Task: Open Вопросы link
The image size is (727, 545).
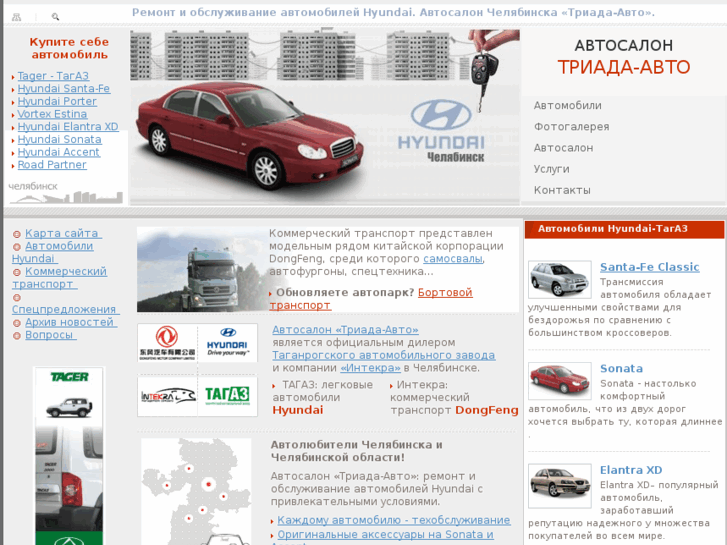Action: tap(50, 335)
